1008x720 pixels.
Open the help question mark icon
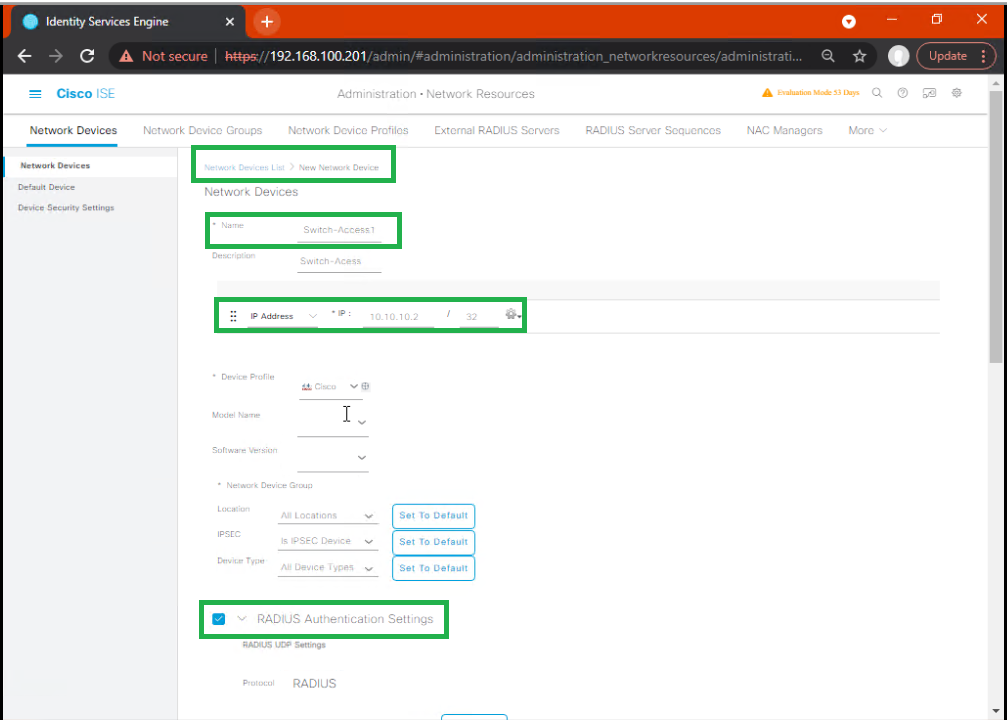[903, 93]
